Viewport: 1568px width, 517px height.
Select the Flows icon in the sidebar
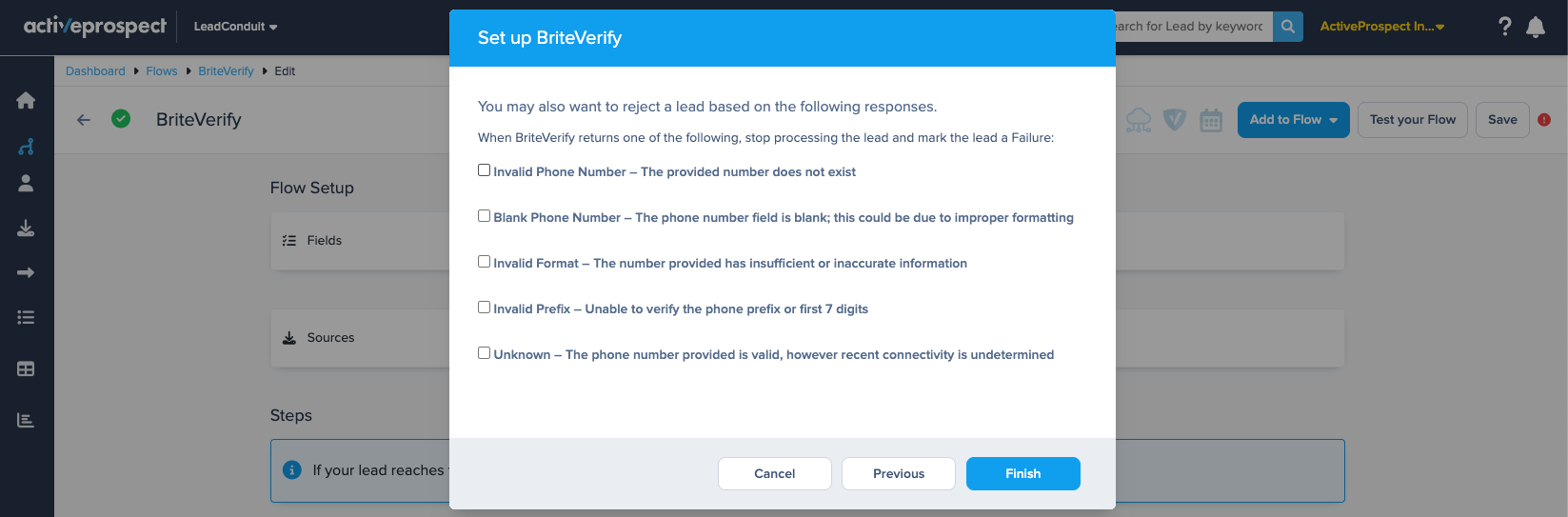pyautogui.click(x=26, y=146)
